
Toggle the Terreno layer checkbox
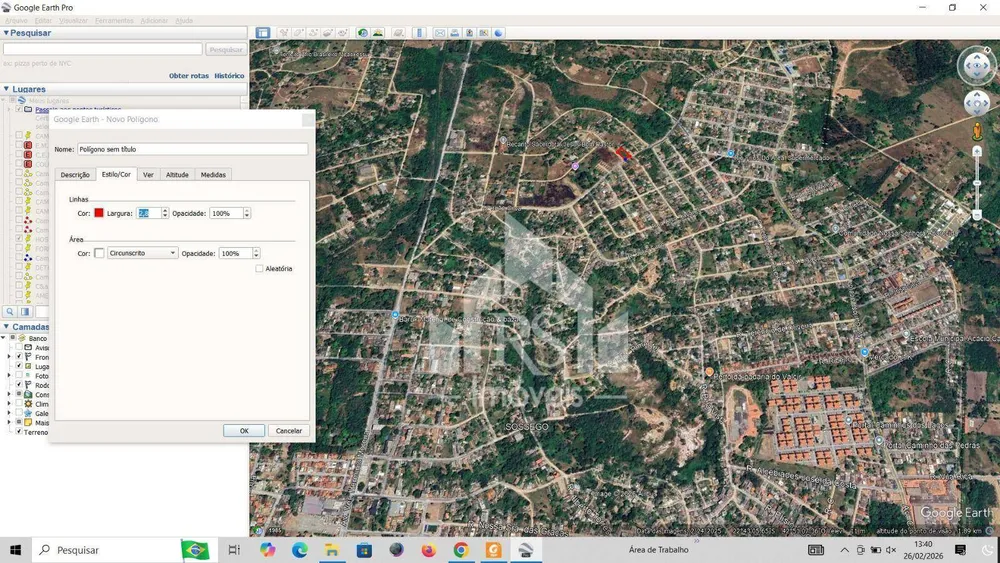[x=19, y=432]
